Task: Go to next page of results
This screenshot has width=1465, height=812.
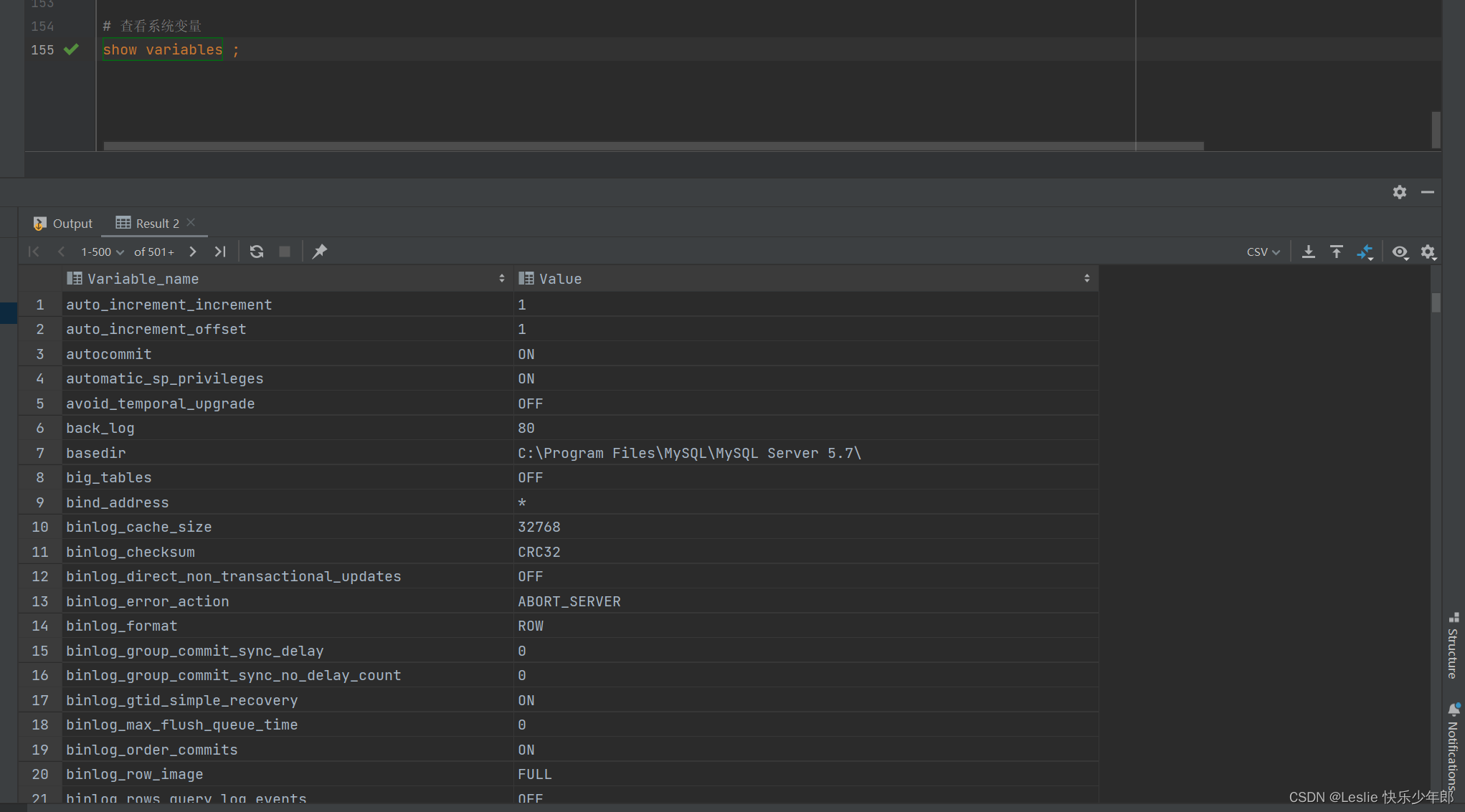Action: click(193, 252)
